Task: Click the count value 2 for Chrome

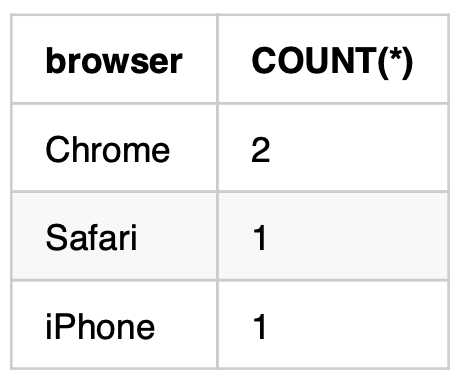Action: click(261, 150)
